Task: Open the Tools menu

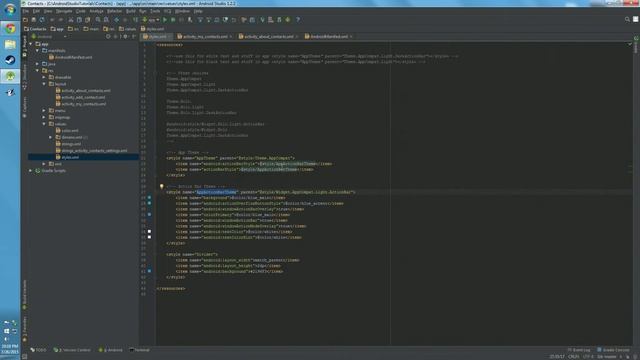Action: coord(155,11)
